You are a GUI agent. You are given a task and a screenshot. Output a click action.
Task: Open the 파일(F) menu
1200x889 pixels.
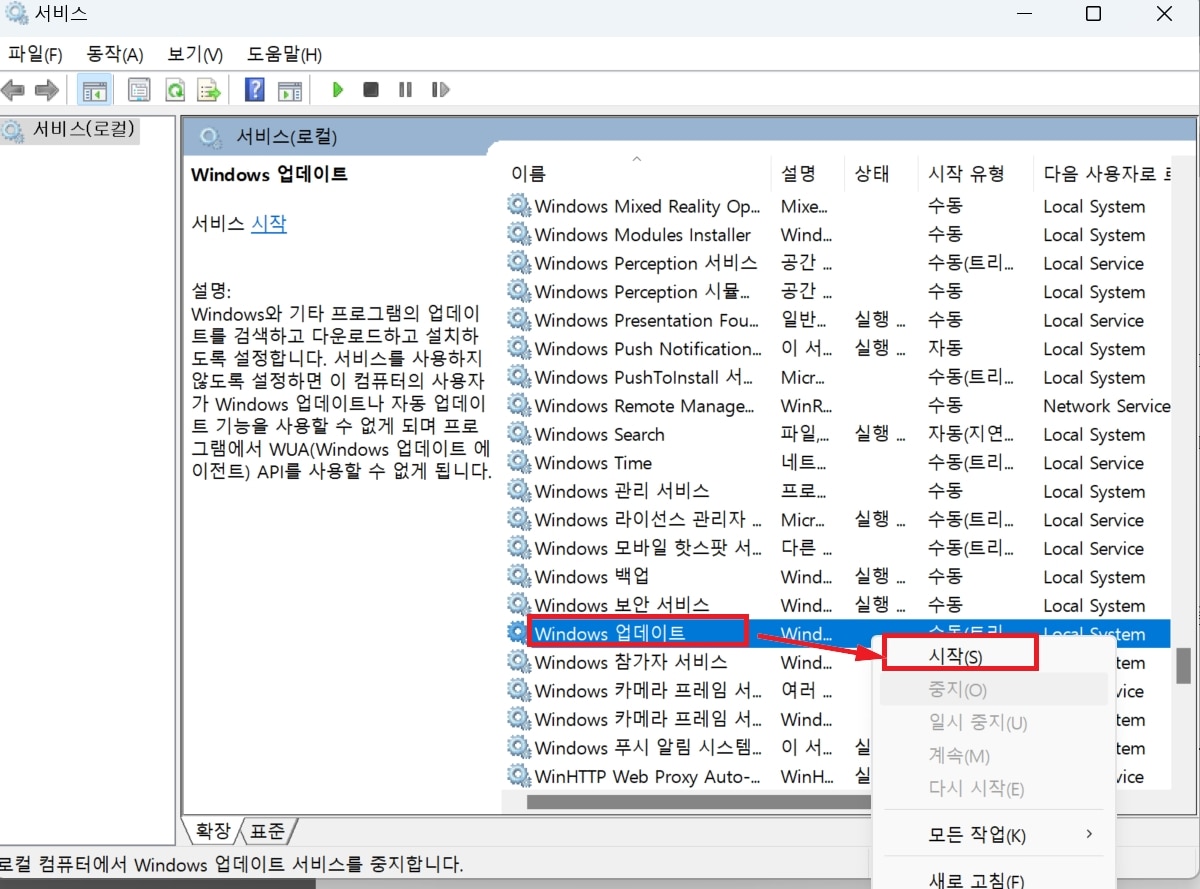pos(35,54)
